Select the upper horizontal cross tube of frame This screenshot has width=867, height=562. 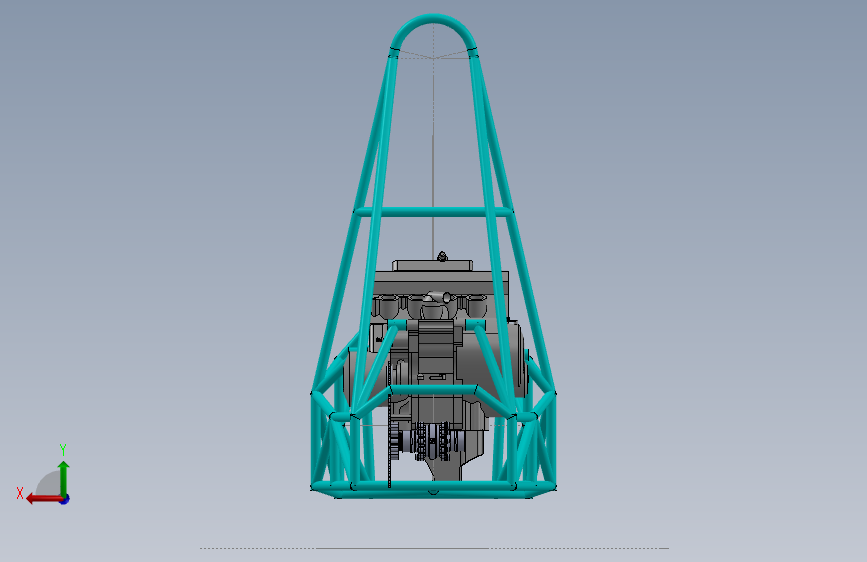(x=433, y=211)
